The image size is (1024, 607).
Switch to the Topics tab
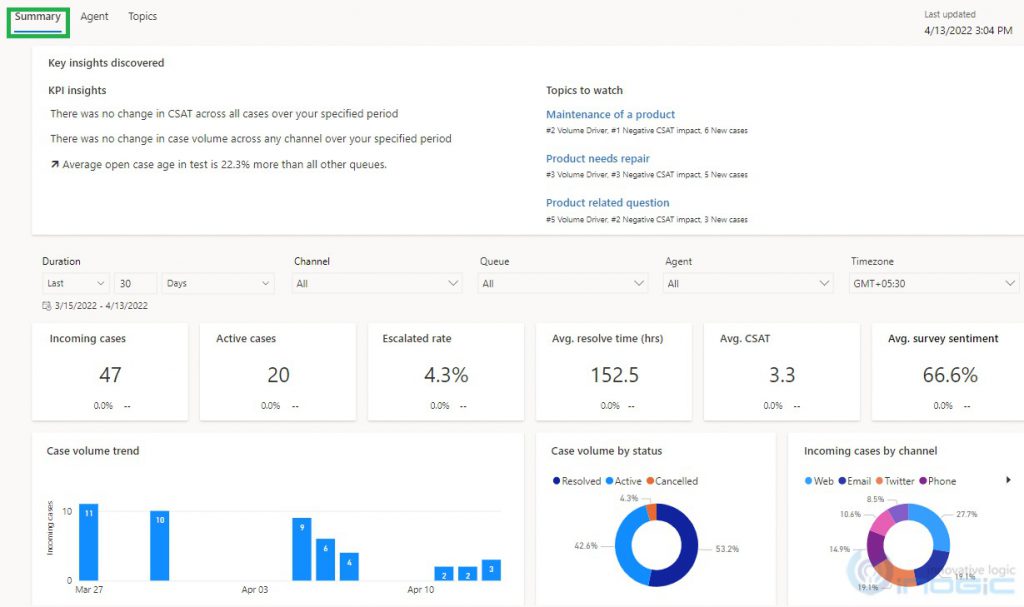click(x=142, y=16)
